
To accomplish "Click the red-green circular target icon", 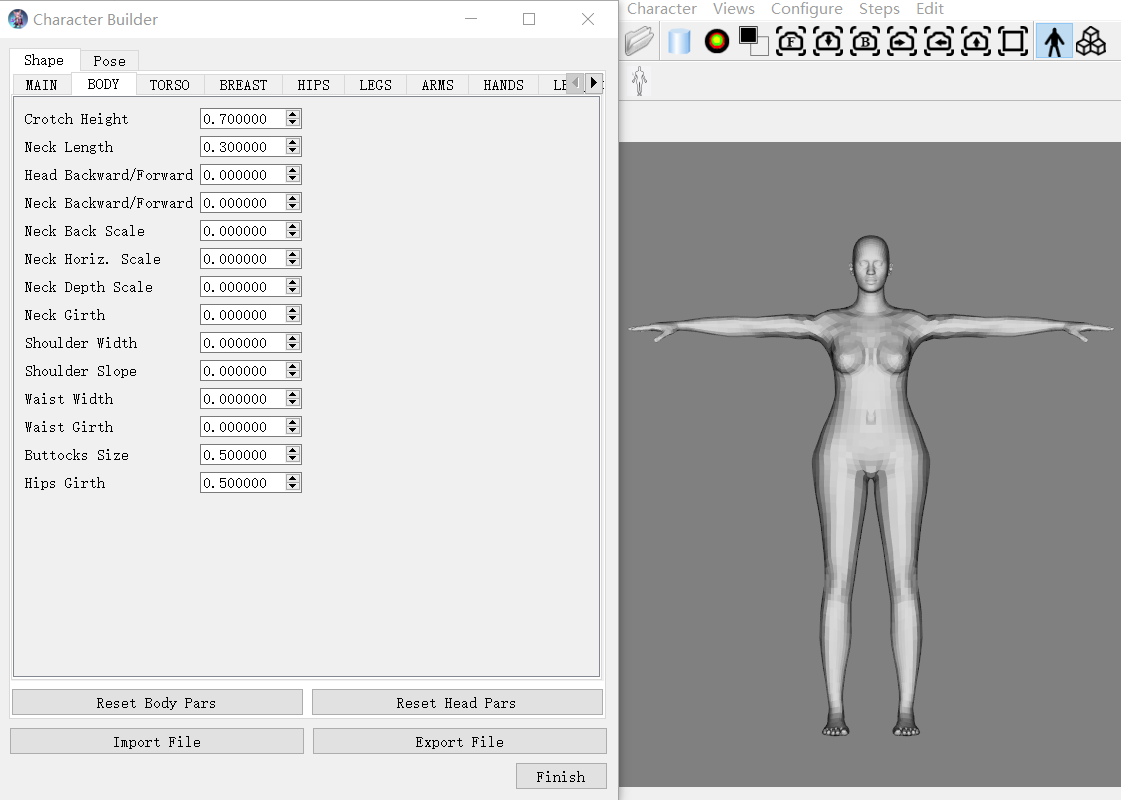I will coord(716,41).
